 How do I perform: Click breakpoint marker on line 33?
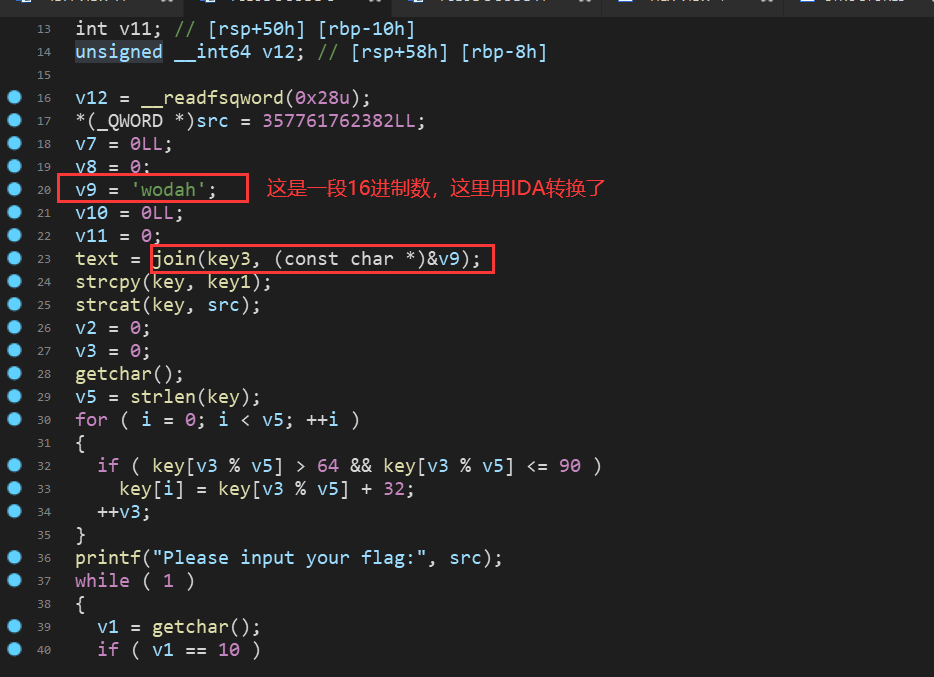(x=14, y=488)
